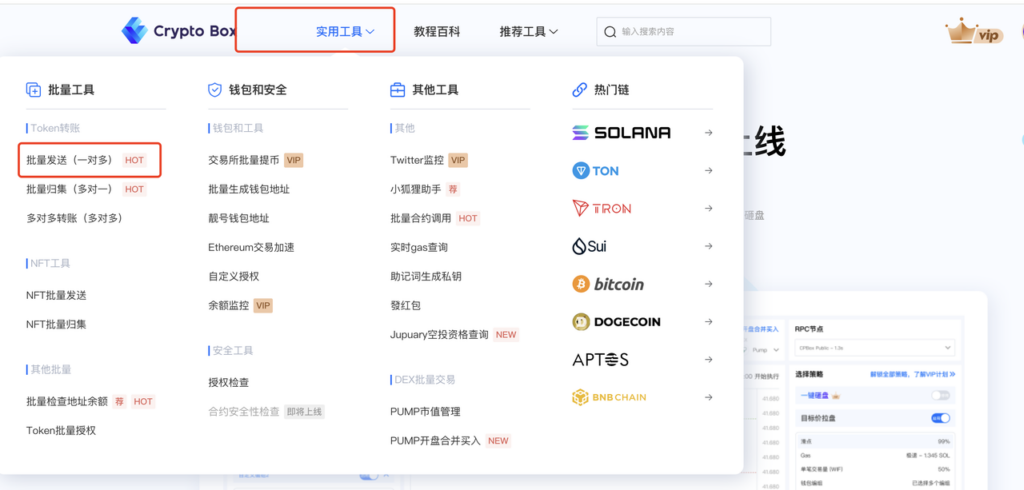Select the TON chain logo
1024x490 pixels.
pos(596,171)
